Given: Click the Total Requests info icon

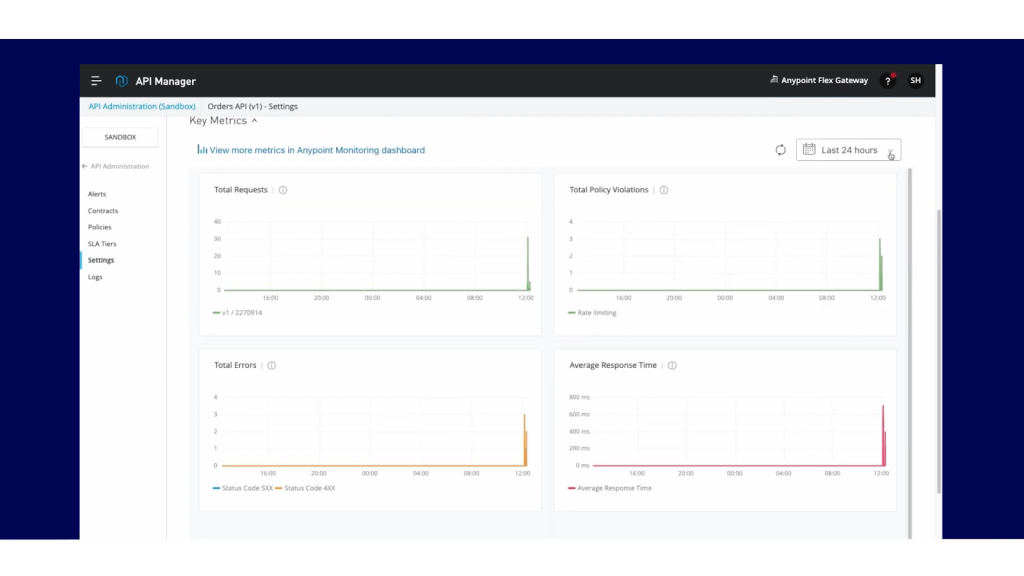Looking at the screenshot, I should [283, 190].
